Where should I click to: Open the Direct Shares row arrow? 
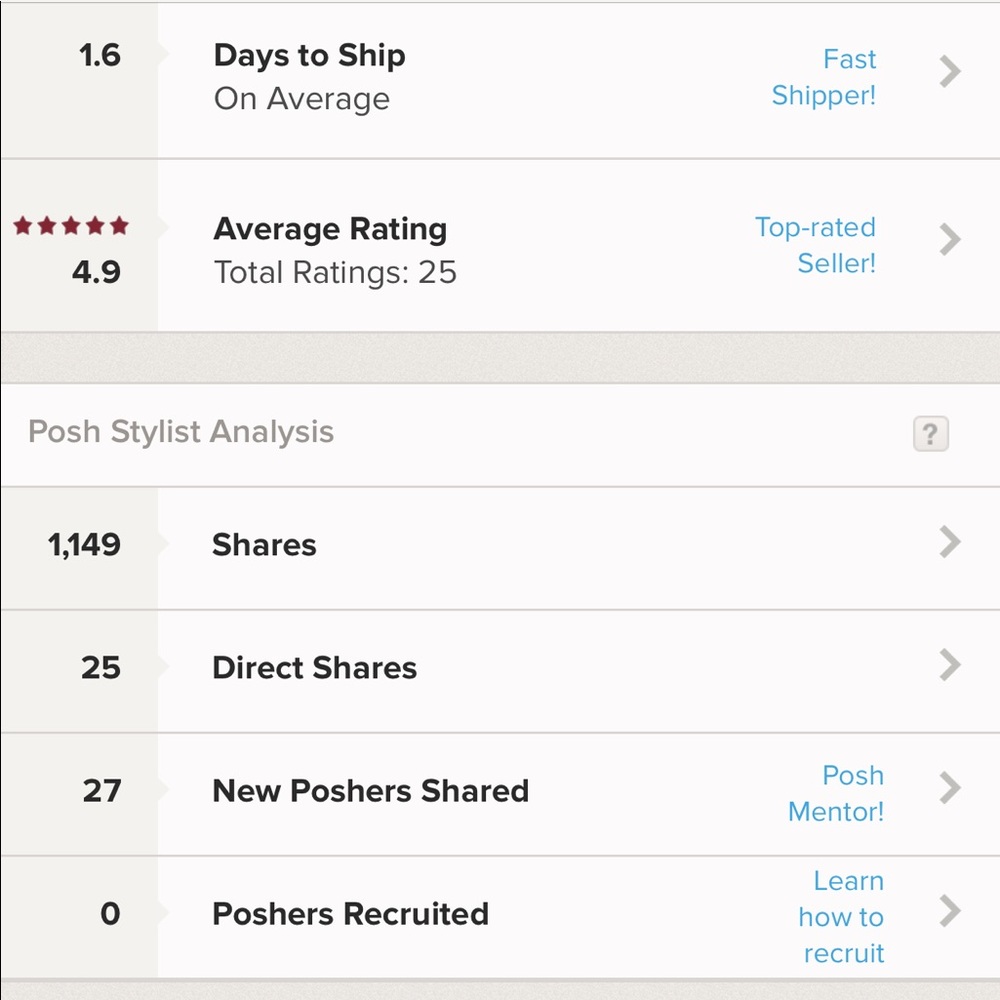point(950,665)
